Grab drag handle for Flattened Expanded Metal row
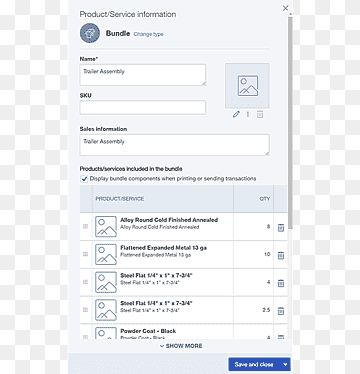 click(85, 254)
